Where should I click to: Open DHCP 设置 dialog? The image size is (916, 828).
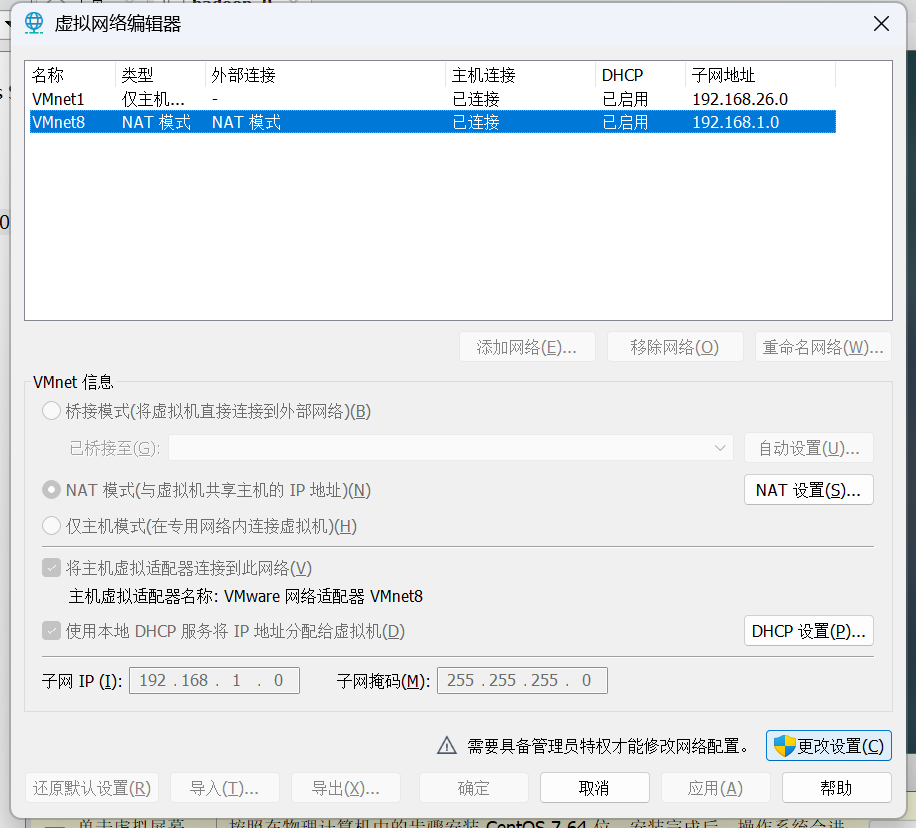pyautogui.click(x=808, y=631)
